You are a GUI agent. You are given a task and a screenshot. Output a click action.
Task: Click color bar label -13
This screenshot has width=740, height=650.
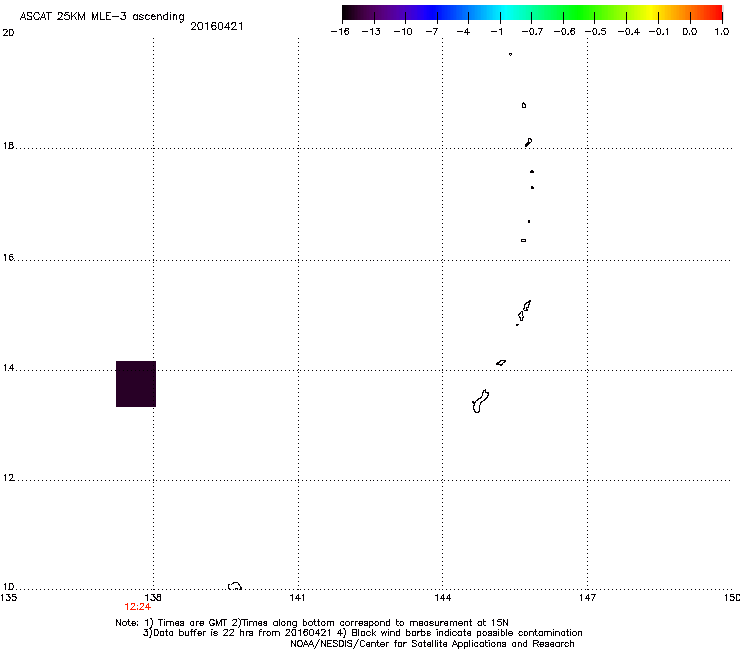(371, 32)
